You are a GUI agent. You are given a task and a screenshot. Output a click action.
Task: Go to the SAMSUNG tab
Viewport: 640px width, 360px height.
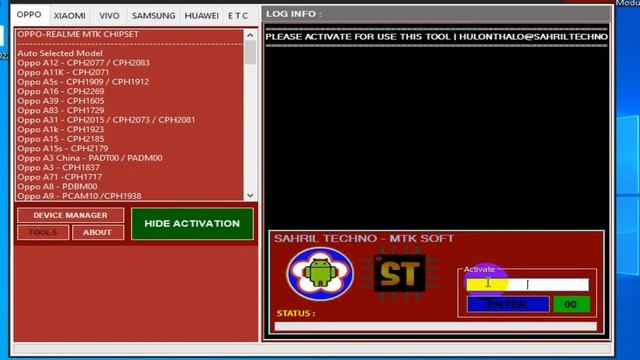[153, 16]
